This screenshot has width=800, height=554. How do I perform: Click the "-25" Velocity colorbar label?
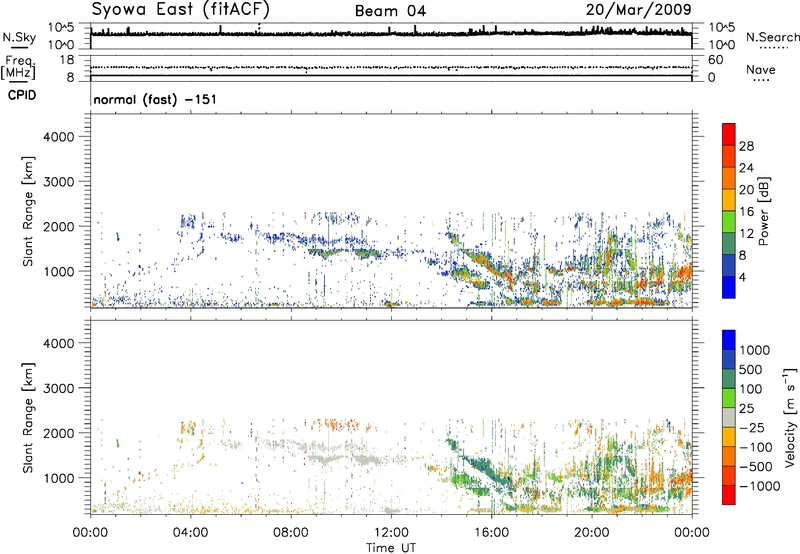(752, 427)
